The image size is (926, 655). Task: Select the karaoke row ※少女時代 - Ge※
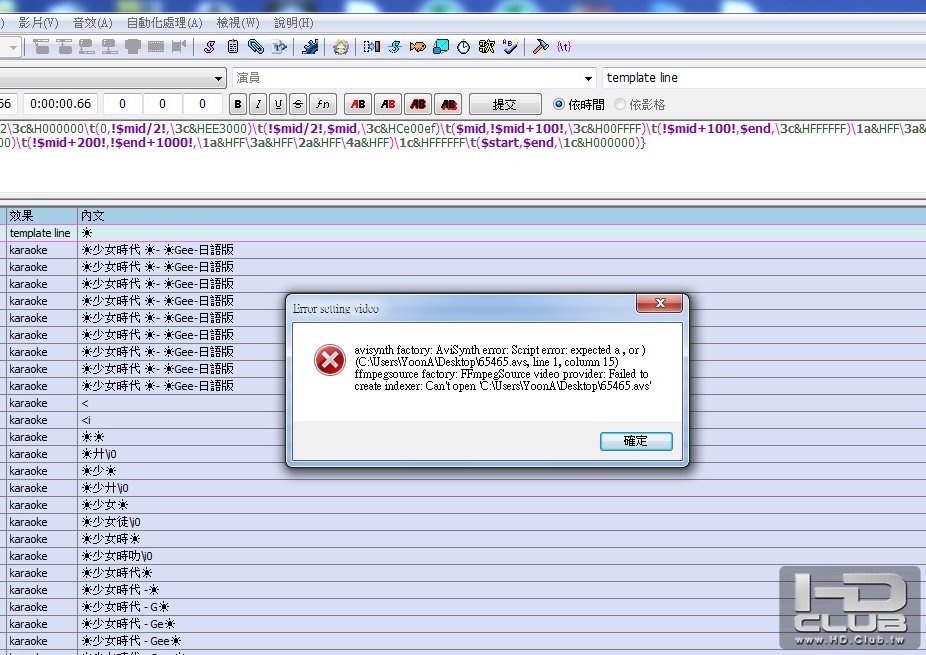coord(463,624)
